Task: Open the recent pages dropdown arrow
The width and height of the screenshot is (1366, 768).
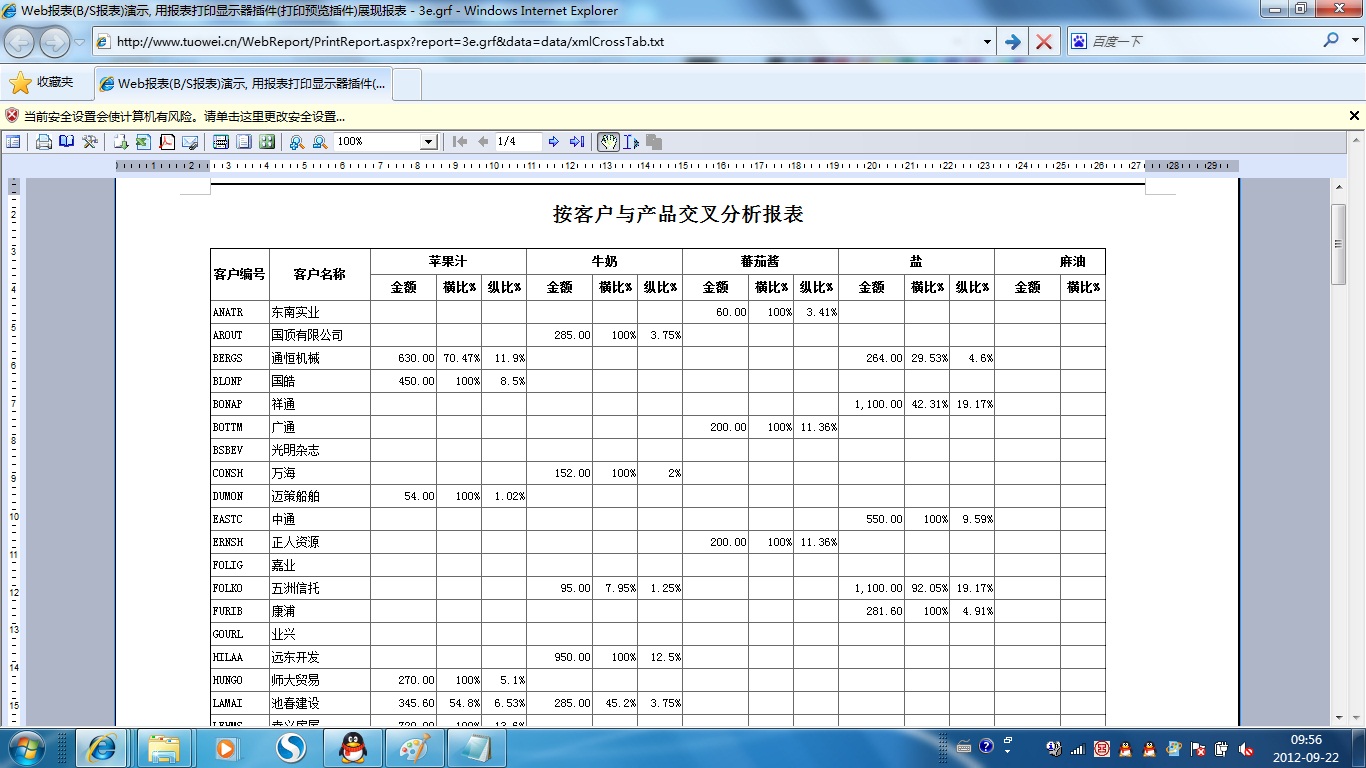Action: tap(80, 42)
